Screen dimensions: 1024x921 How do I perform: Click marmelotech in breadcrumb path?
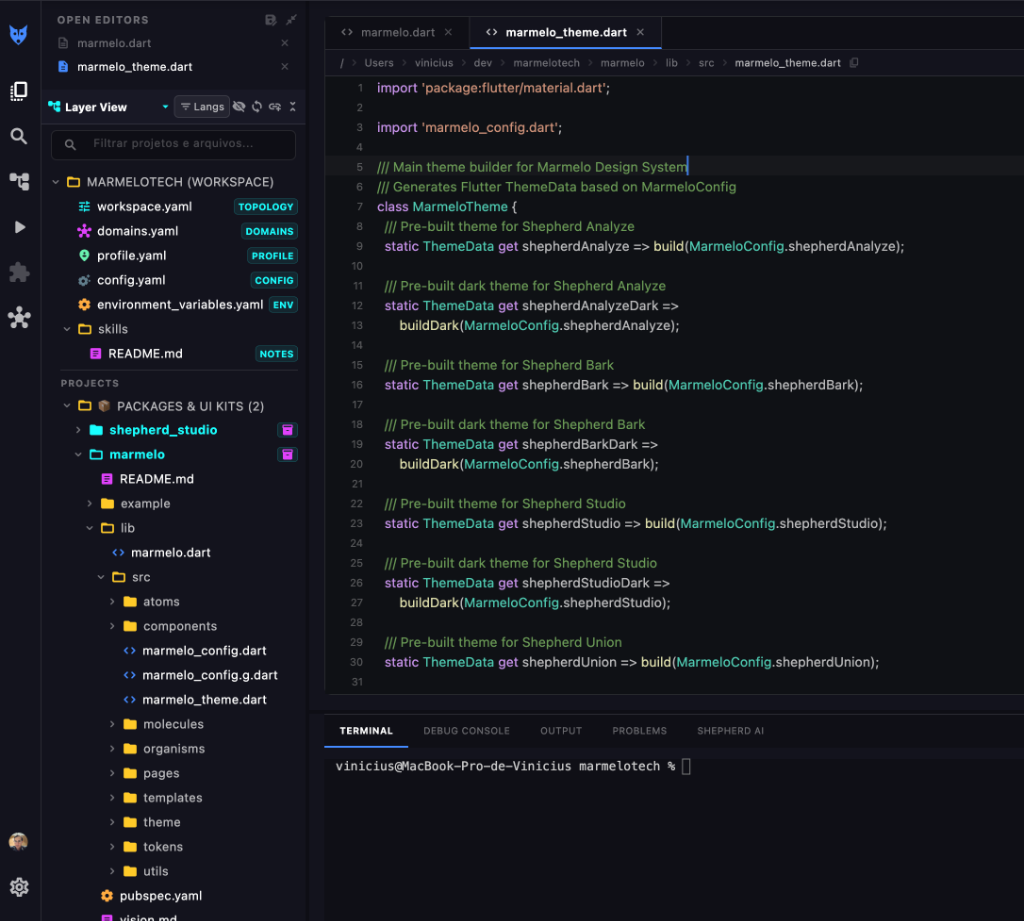(546, 63)
